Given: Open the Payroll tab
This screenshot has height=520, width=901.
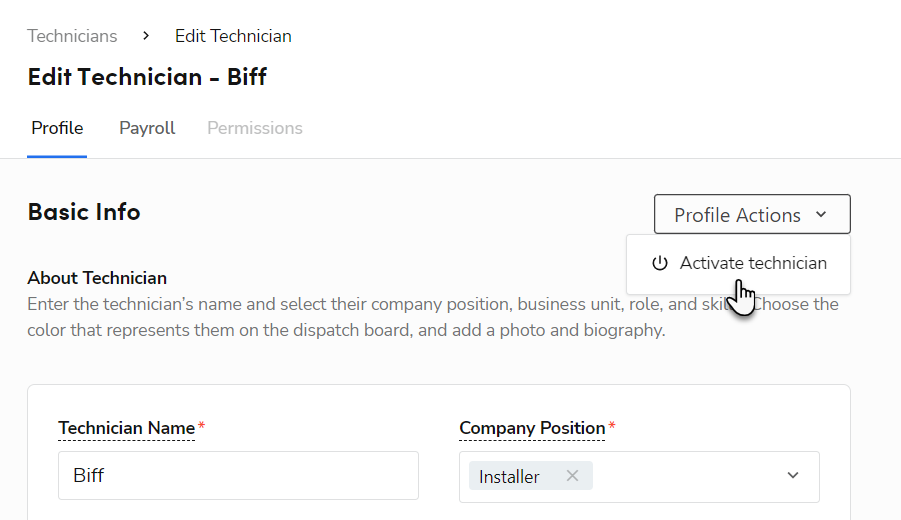Looking at the screenshot, I should click(x=147, y=128).
